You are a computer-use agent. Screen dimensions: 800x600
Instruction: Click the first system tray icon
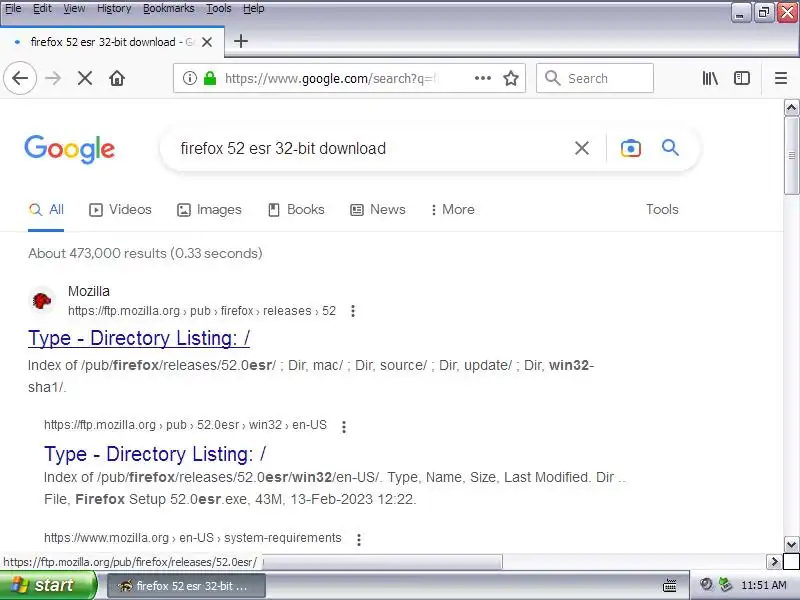(x=706, y=585)
